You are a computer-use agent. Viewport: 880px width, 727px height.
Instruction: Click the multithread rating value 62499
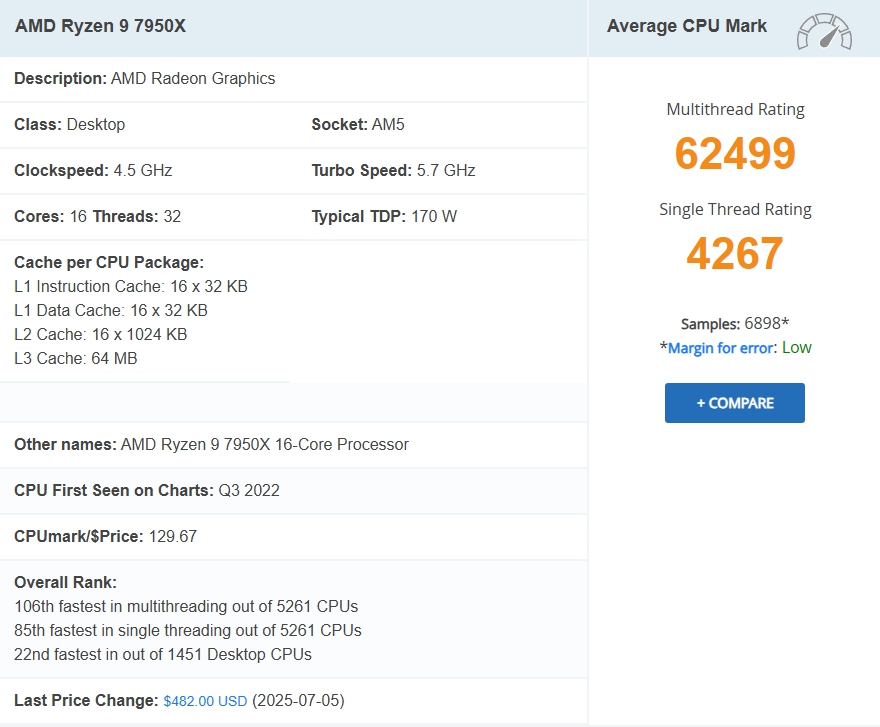coord(735,153)
